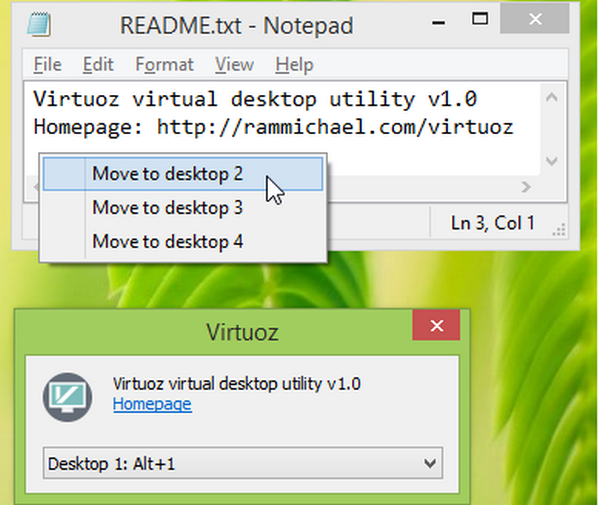Screen dimensions: 600x505
Task: Close the Virtuoz window
Action: [x=436, y=326]
